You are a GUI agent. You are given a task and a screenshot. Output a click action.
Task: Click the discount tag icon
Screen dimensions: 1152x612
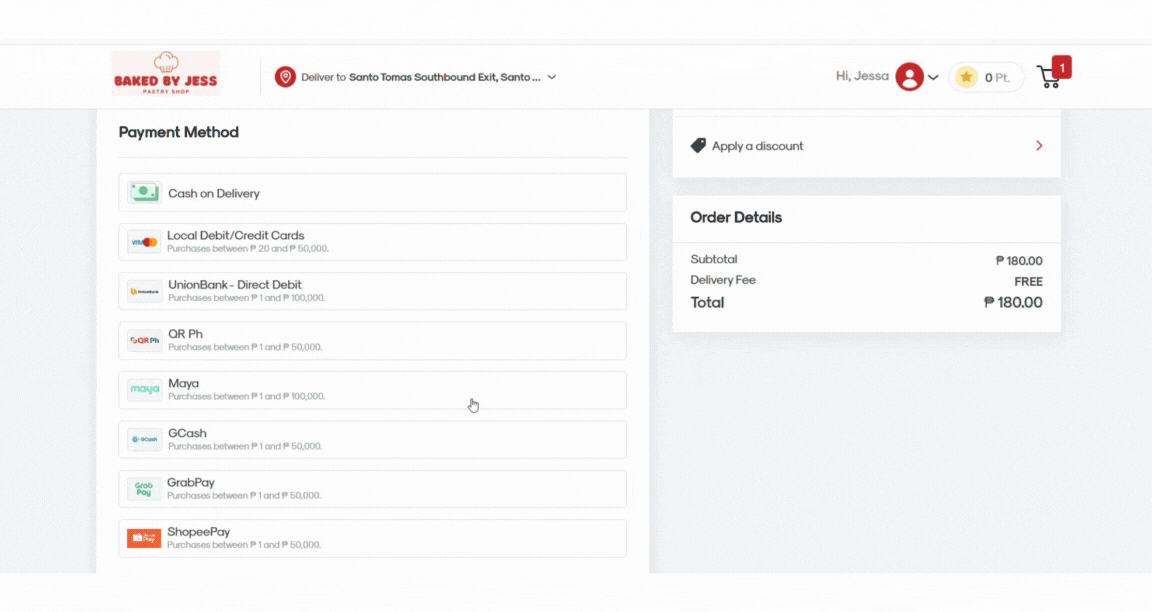tap(698, 145)
